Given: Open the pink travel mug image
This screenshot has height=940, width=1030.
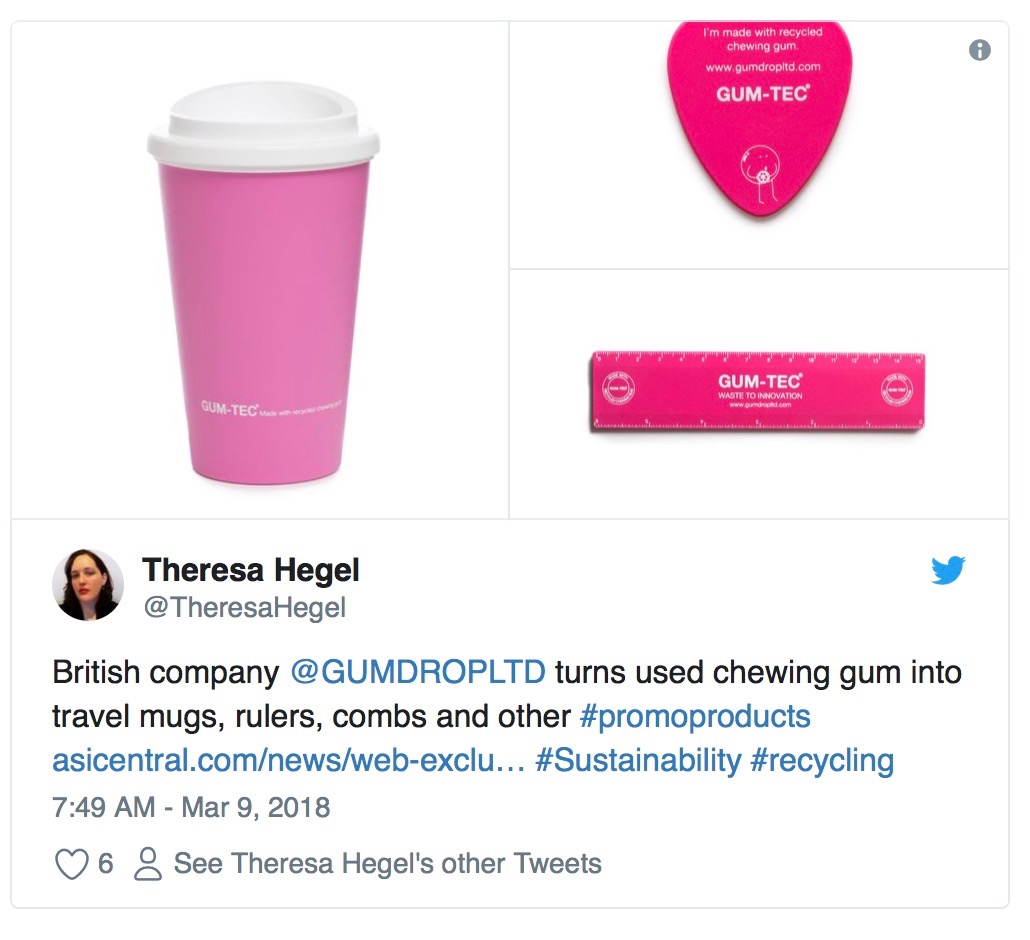Looking at the screenshot, I should pos(260,270).
